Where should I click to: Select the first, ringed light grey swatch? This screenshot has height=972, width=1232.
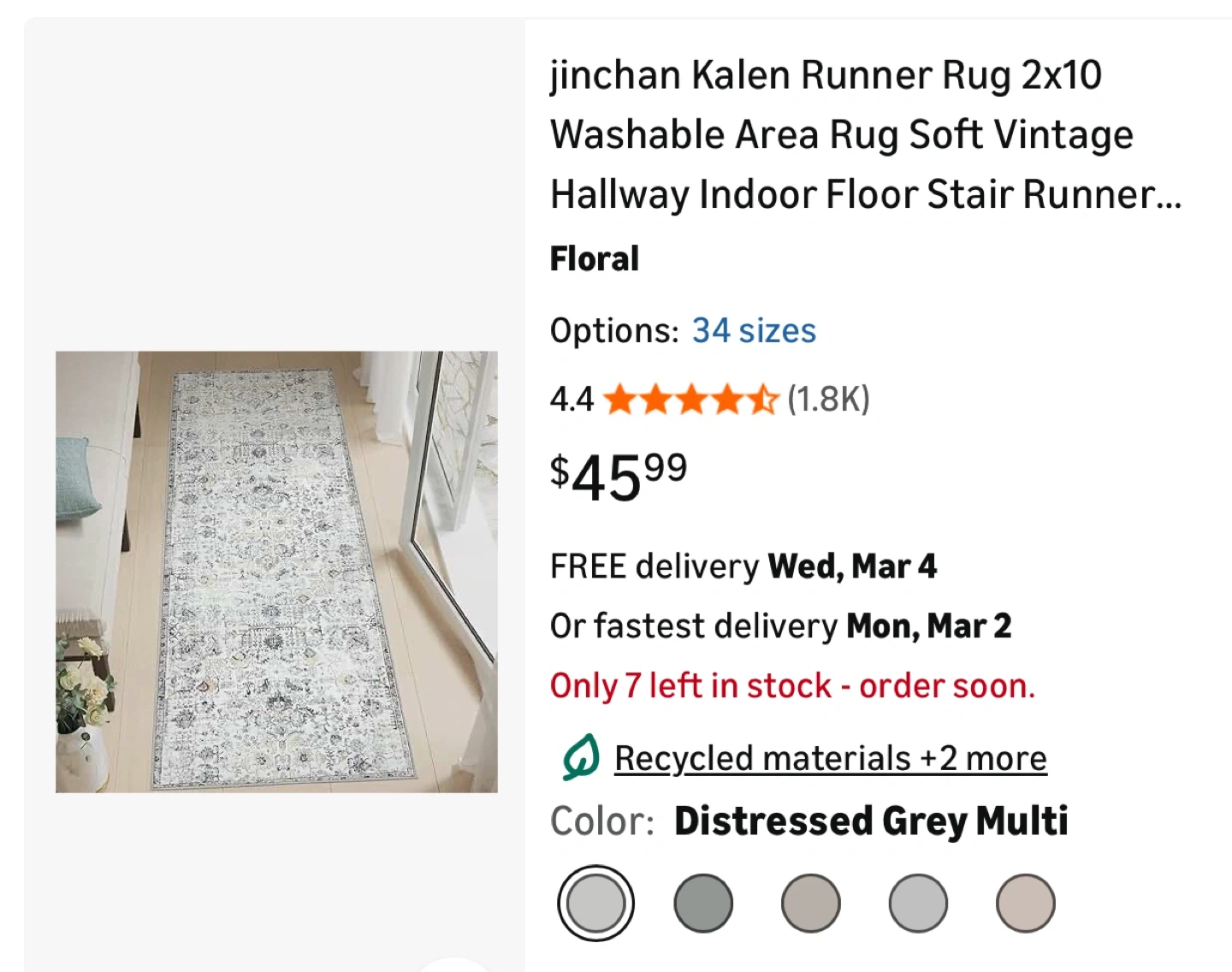tap(595, 904)
